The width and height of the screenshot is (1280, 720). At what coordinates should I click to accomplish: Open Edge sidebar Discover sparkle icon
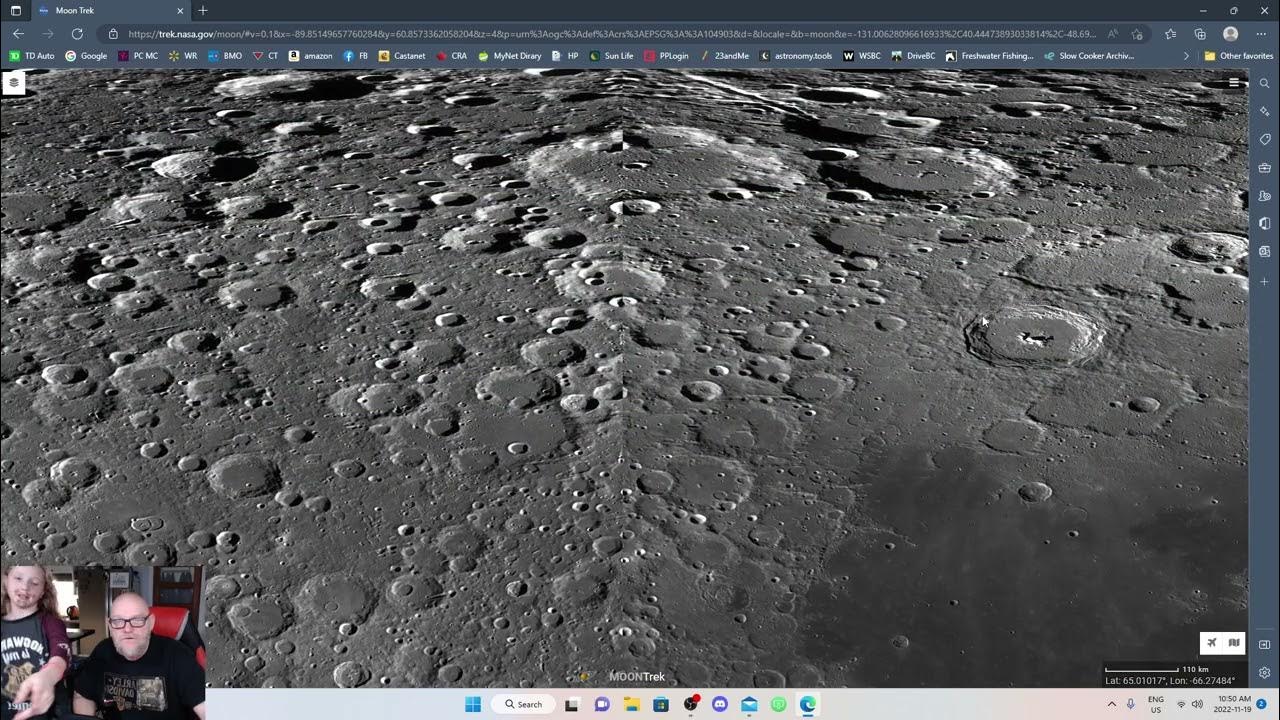point(1265,111)
